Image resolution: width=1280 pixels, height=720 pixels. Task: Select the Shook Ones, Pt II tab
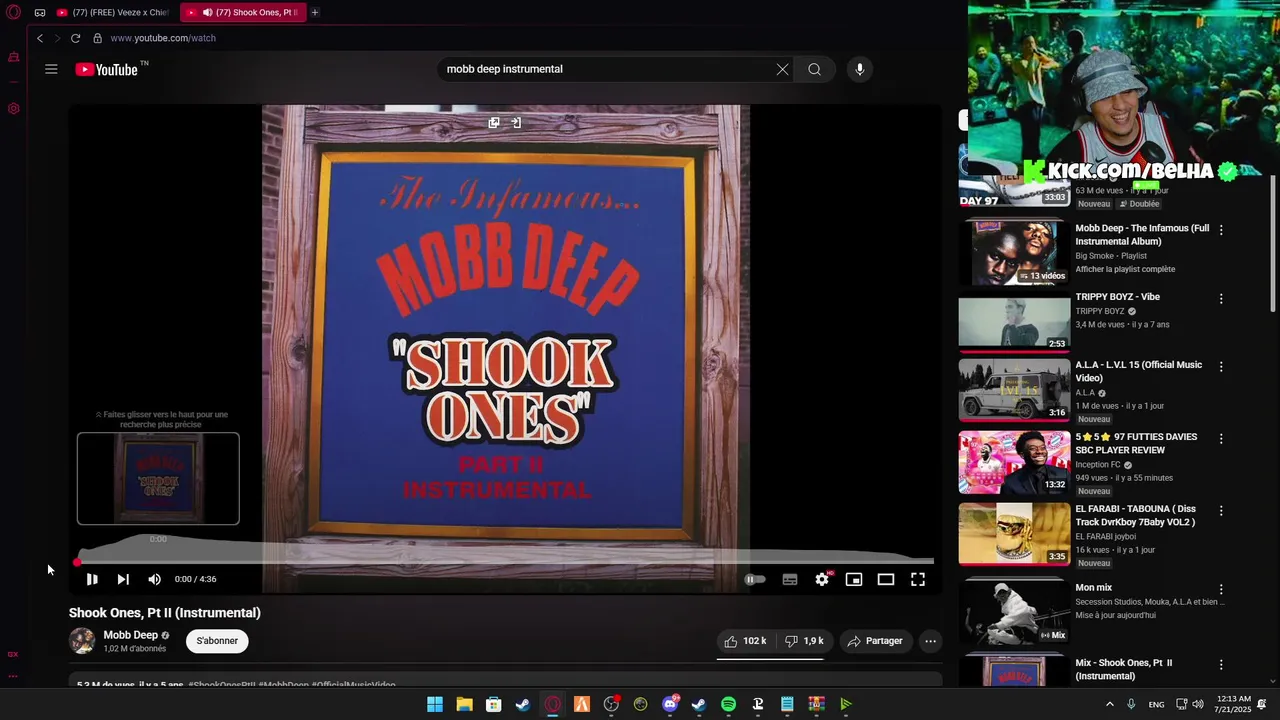tap(243, 12)
